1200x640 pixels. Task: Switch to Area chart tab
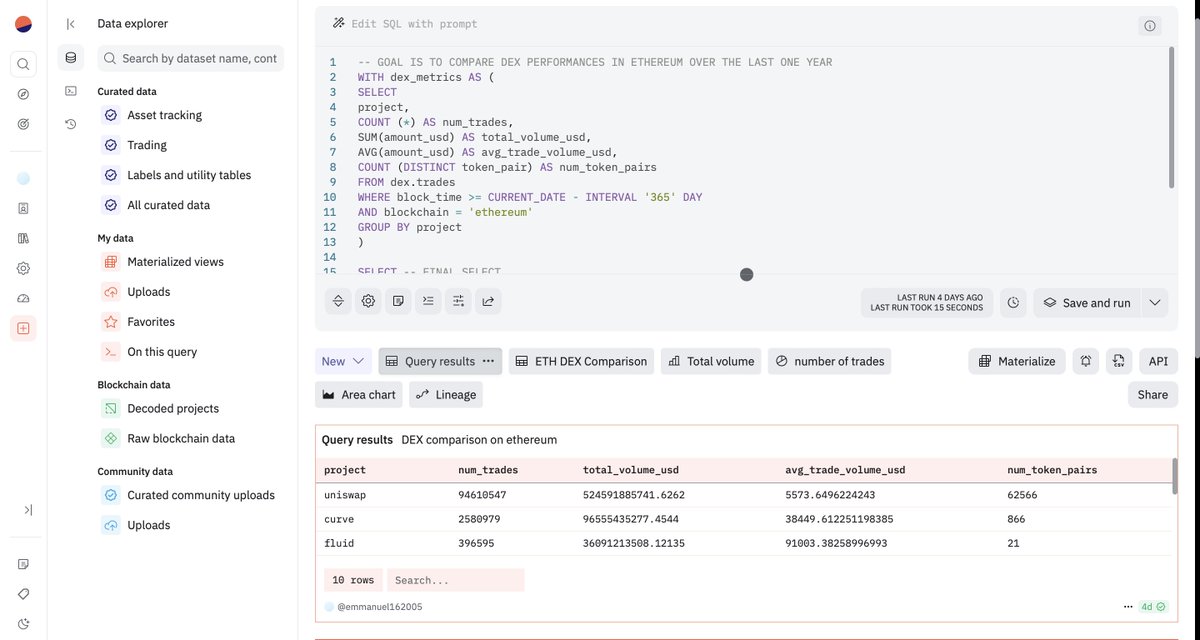tap(359, 395)
